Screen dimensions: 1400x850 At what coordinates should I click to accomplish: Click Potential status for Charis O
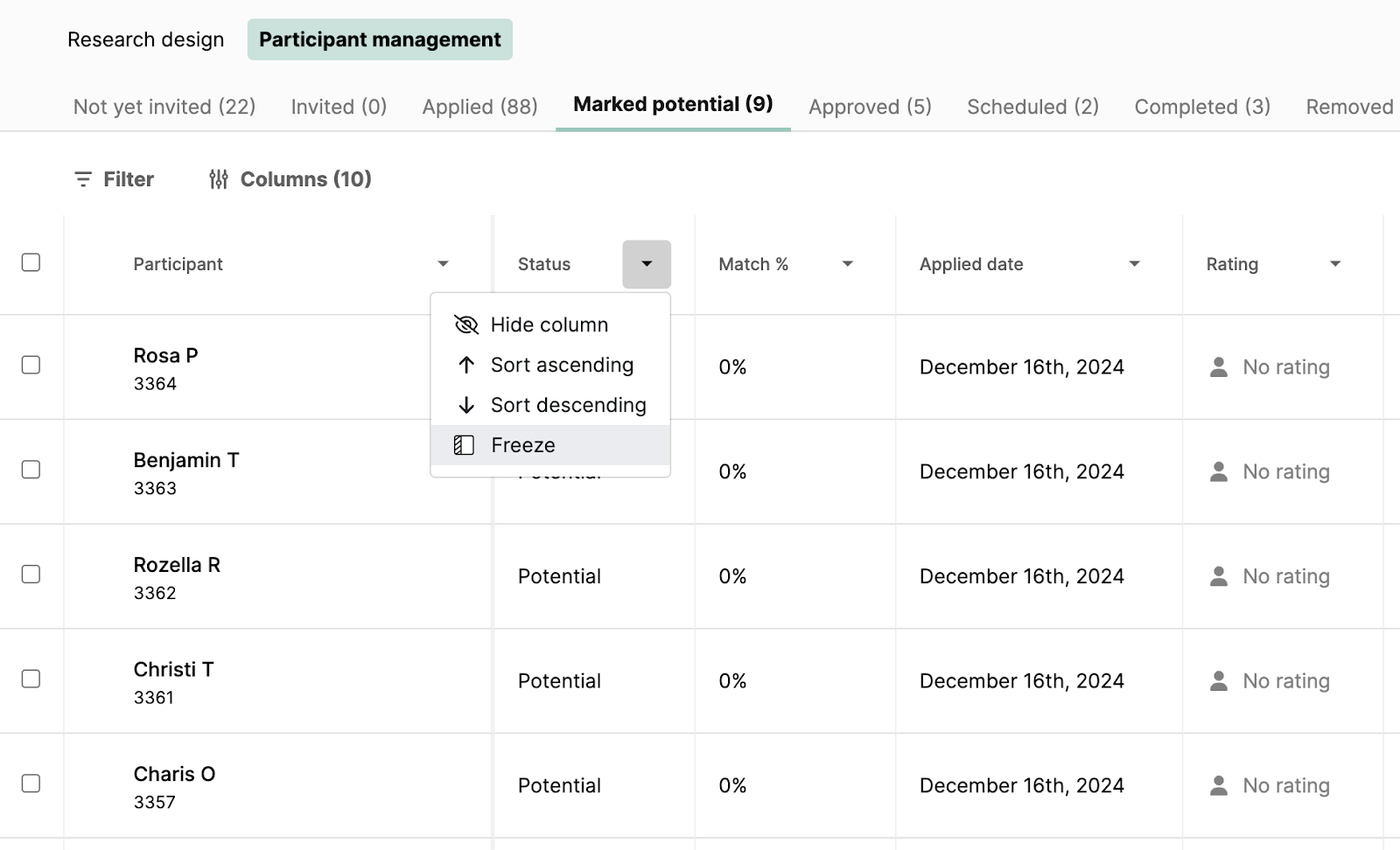559,785
